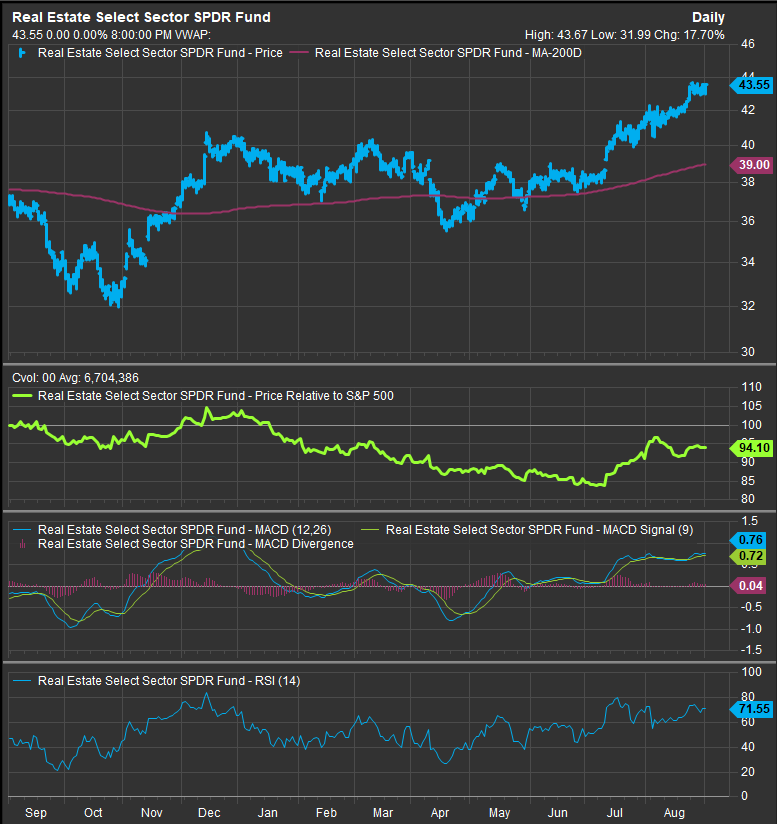
Task: Click the RSI legend line swatch
Action: [22, 681]
